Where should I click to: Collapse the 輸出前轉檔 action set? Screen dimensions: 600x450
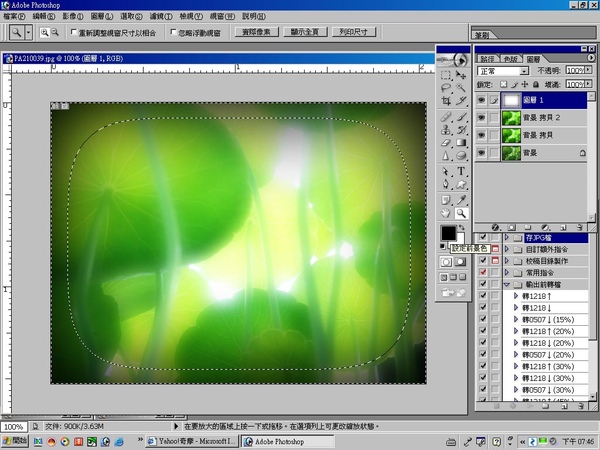[506, 284]
